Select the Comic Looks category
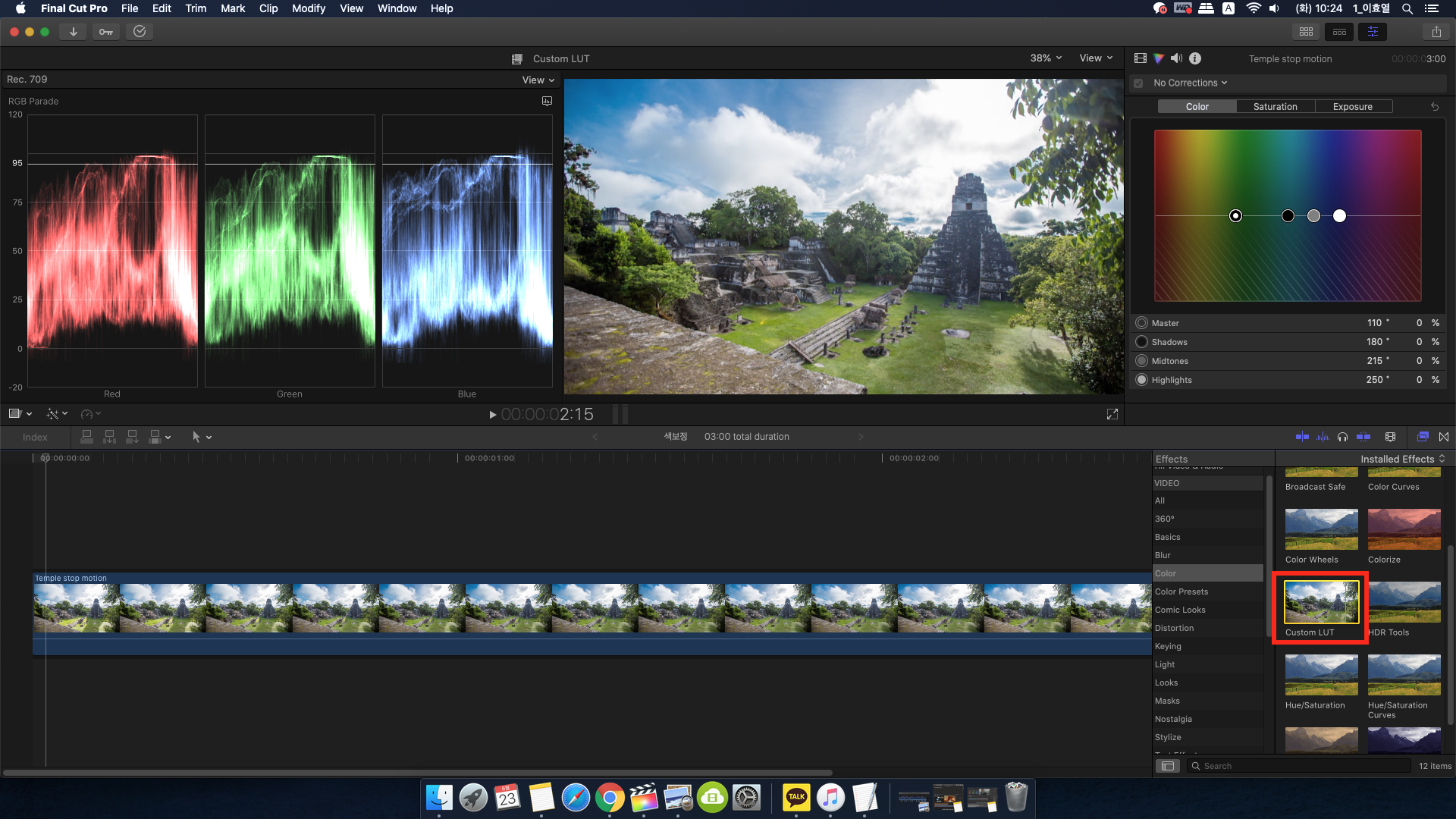Screen dimensions: 1456x819 [1207, 610]
